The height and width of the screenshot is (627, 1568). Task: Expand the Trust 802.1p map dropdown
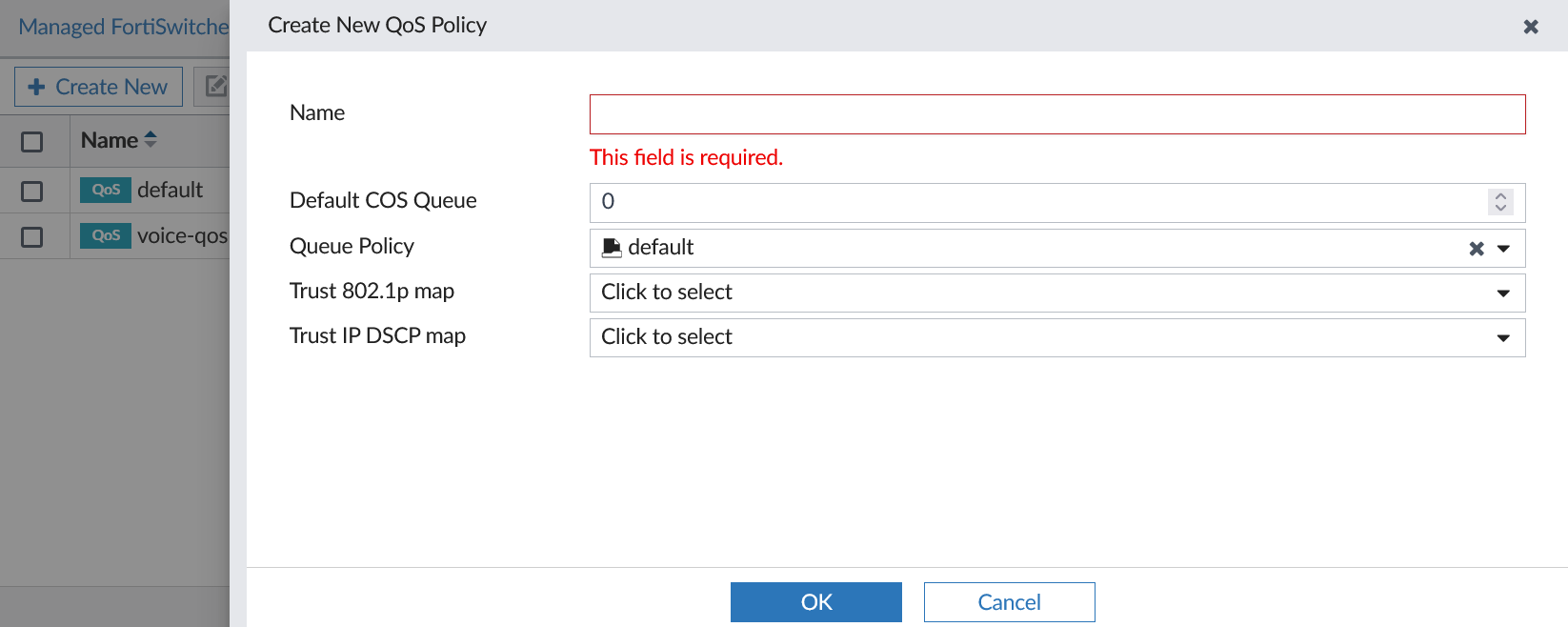click(x=1503, y=293)
